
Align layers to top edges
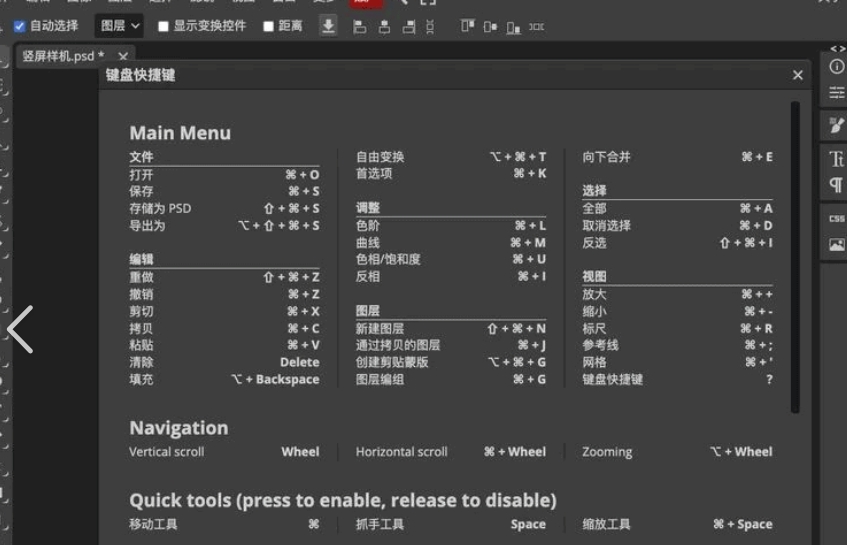[468, 26]
